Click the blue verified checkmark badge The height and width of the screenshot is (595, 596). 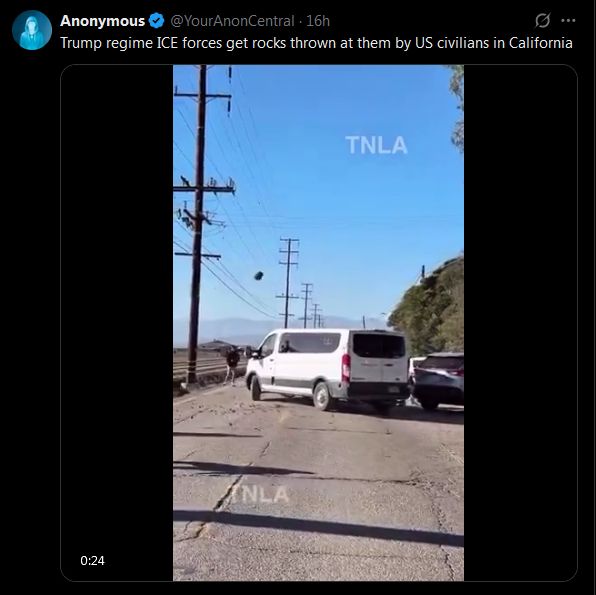pos(156,21)
